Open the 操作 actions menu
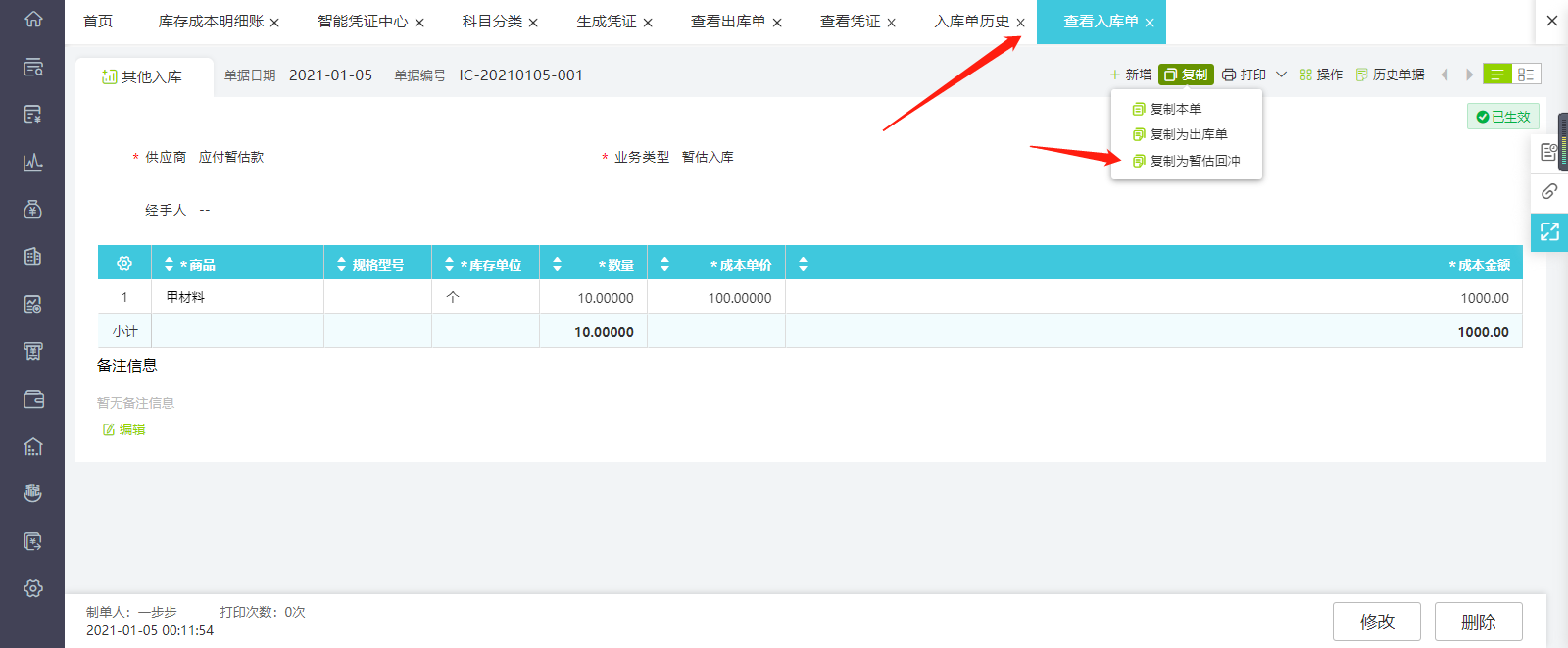The width and height of the screenshot is (1568, 648). coord(1321,75)
